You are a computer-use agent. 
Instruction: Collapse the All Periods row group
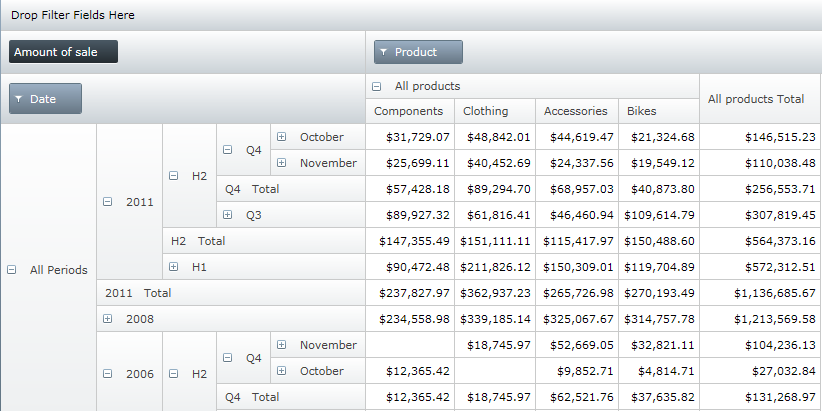pos(12,270)
